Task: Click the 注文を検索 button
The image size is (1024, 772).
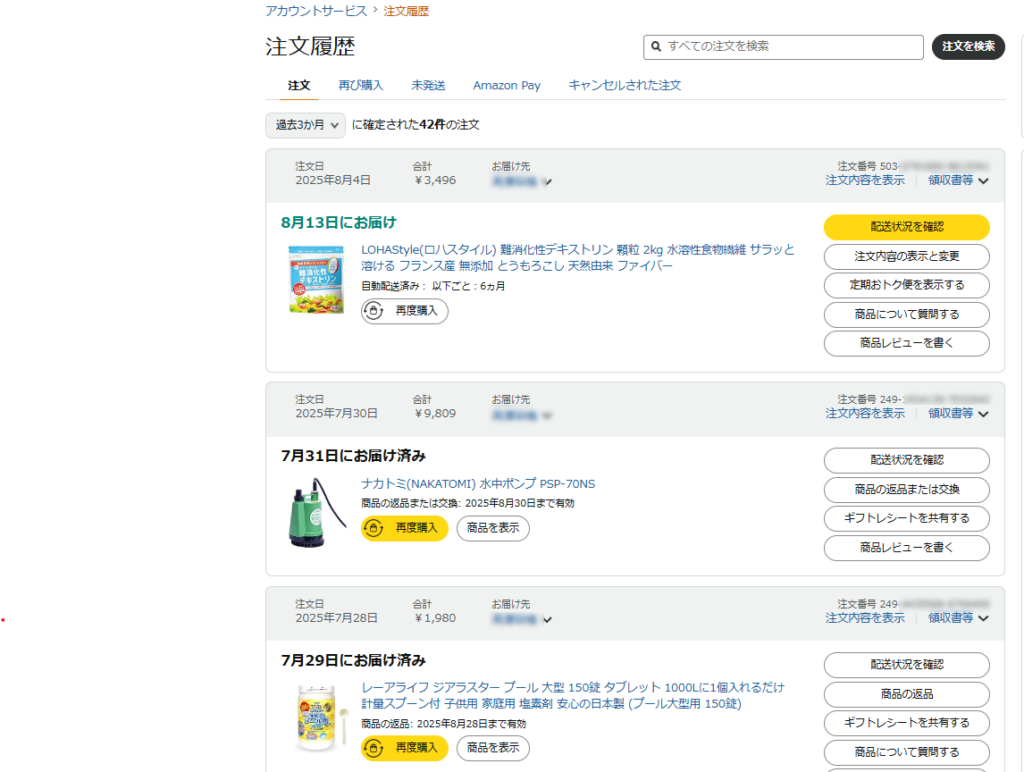Action: [x=968, y=46]
